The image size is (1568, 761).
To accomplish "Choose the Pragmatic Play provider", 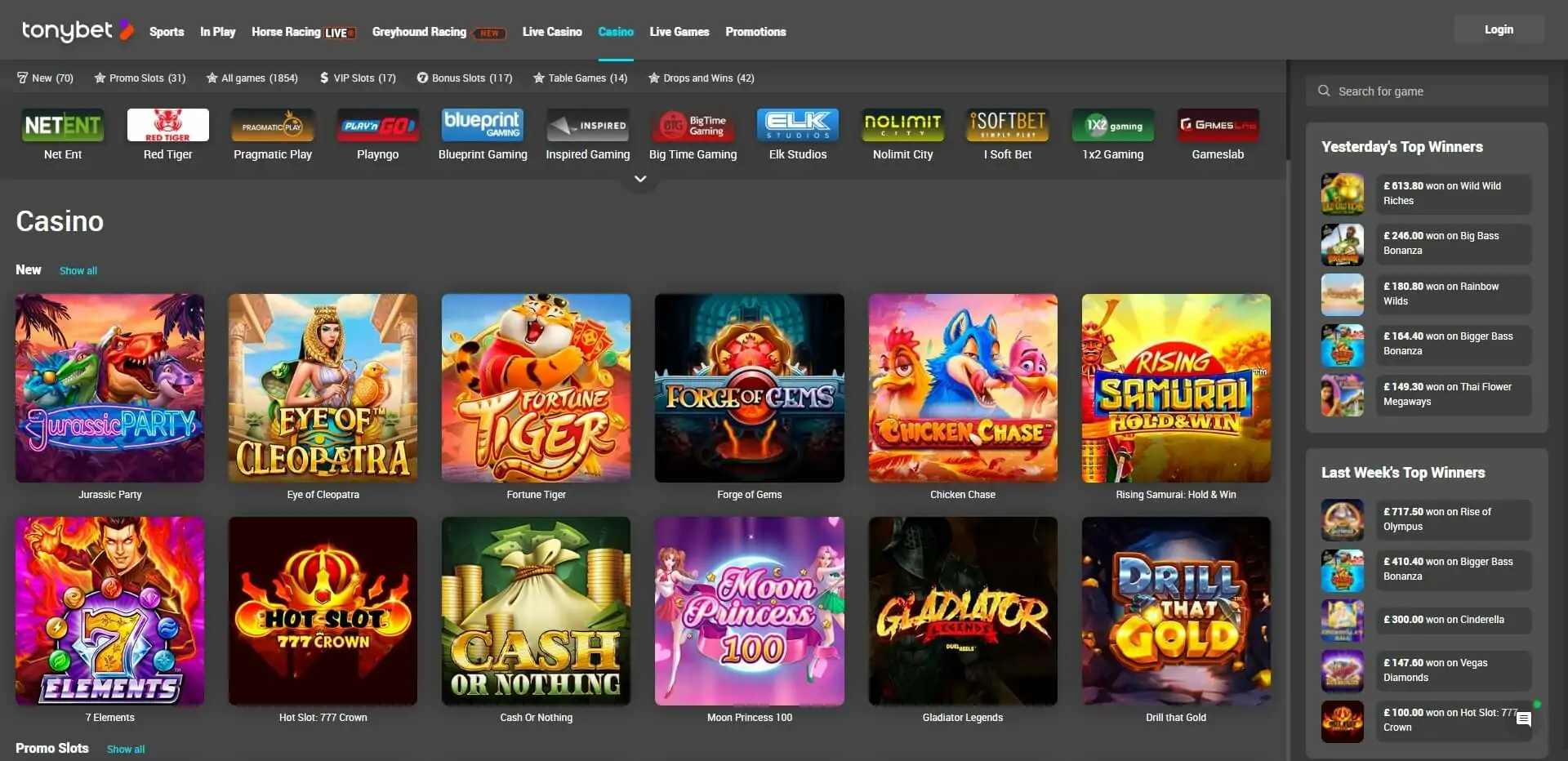I will [x=273, y=127].
